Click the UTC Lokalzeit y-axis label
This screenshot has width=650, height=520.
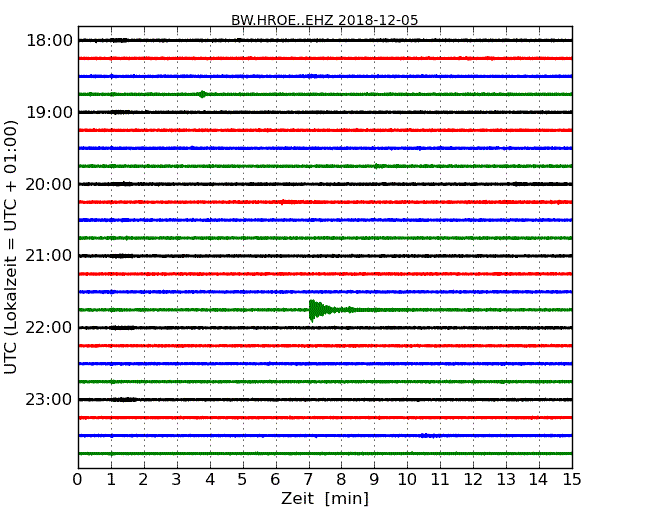(x=11, y=247)
